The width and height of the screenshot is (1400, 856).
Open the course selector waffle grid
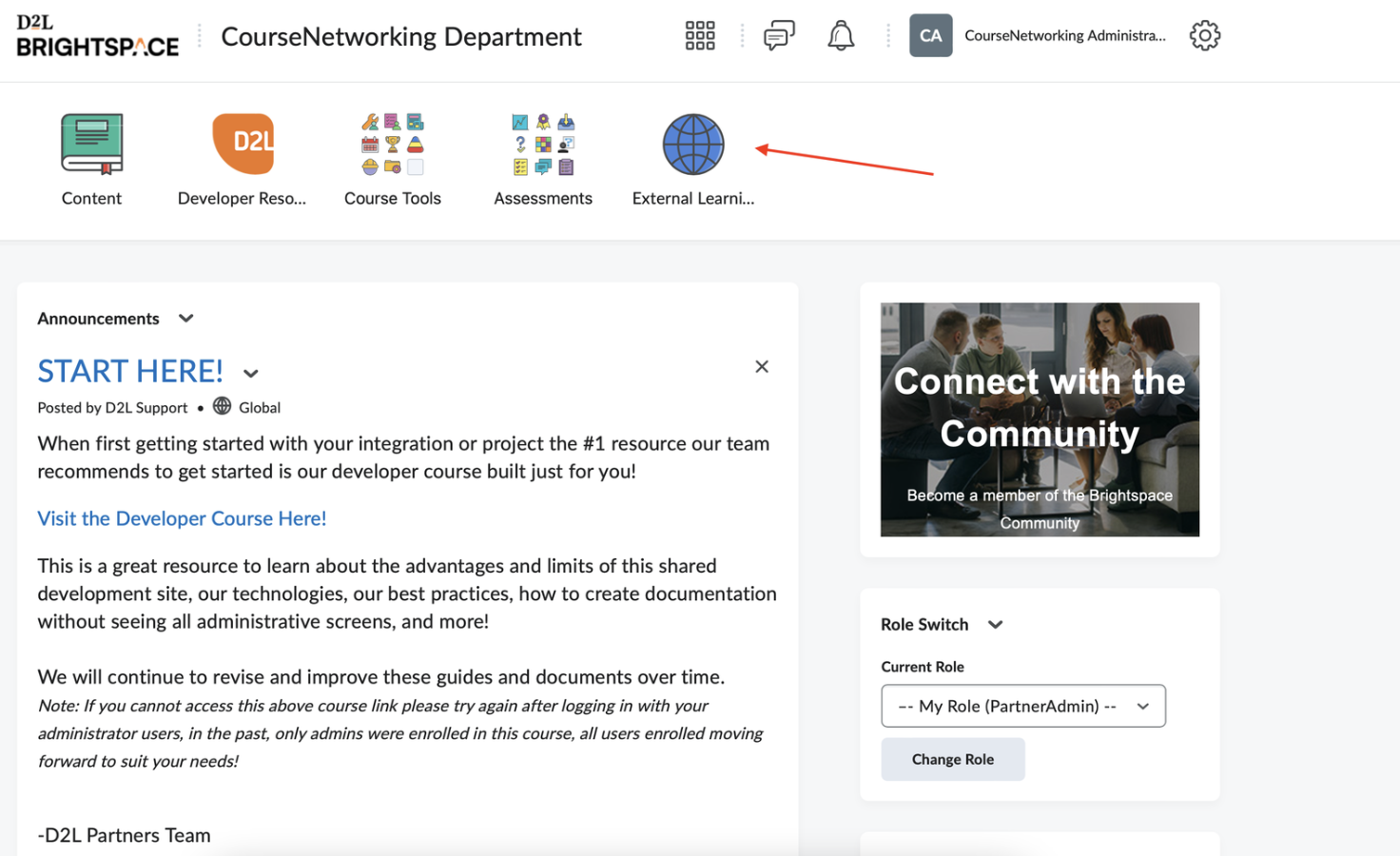click(x=700, y=36)
